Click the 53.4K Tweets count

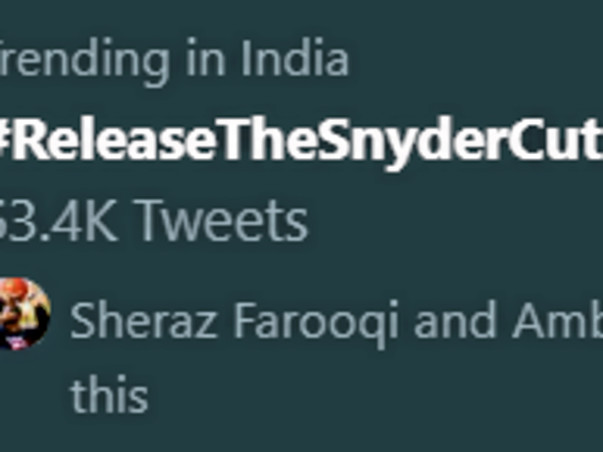(154, 221)
